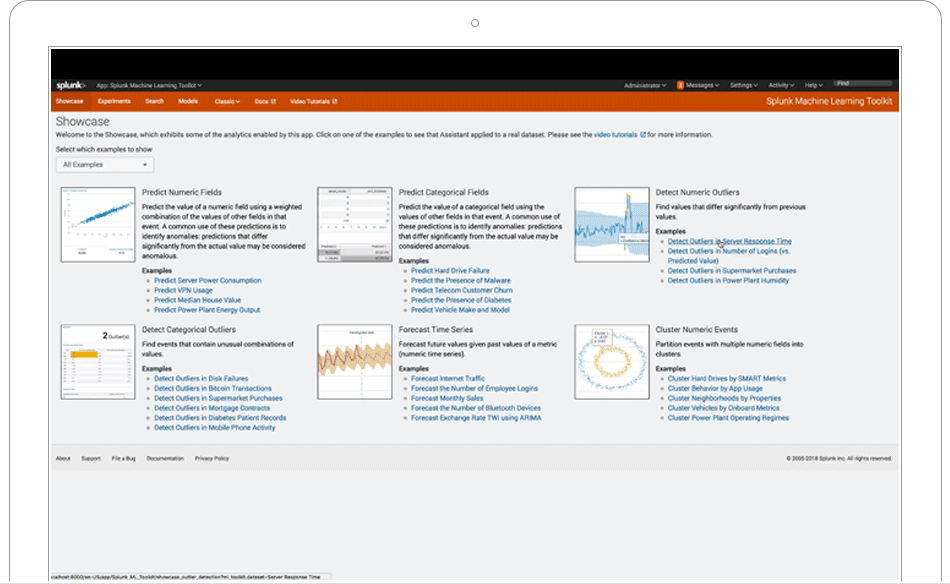Open Predict Hard Drive Failure example

[450, 271]
